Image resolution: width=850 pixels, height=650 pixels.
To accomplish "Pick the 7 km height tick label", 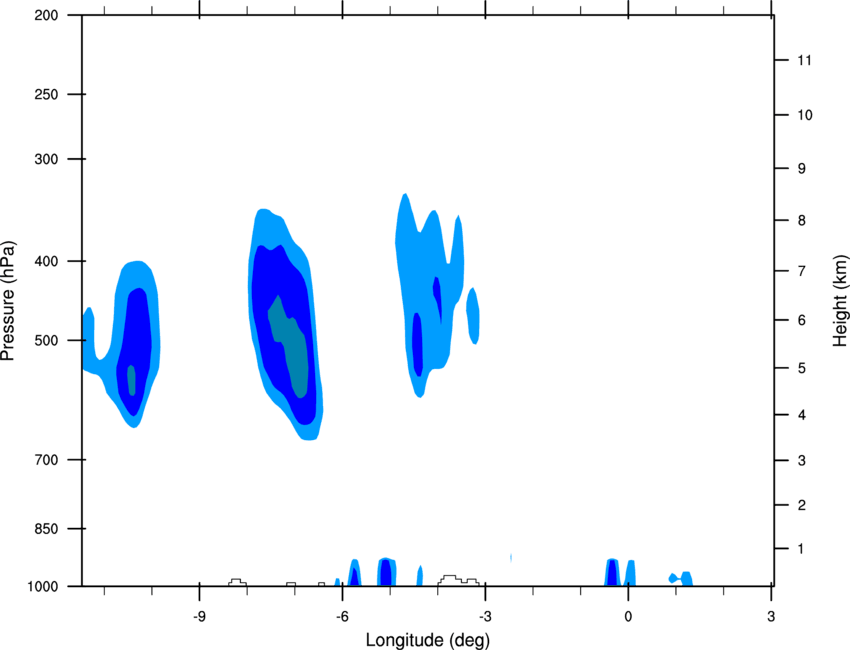I will [x=802, y=271].
